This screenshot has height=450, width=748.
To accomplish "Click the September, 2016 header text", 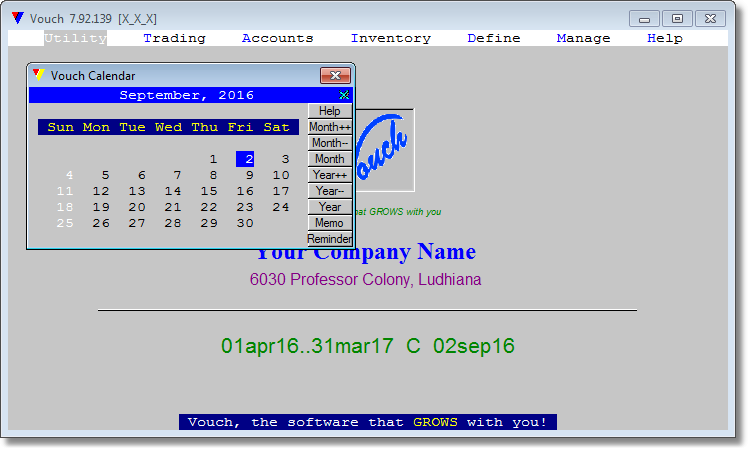I will 187,95.
